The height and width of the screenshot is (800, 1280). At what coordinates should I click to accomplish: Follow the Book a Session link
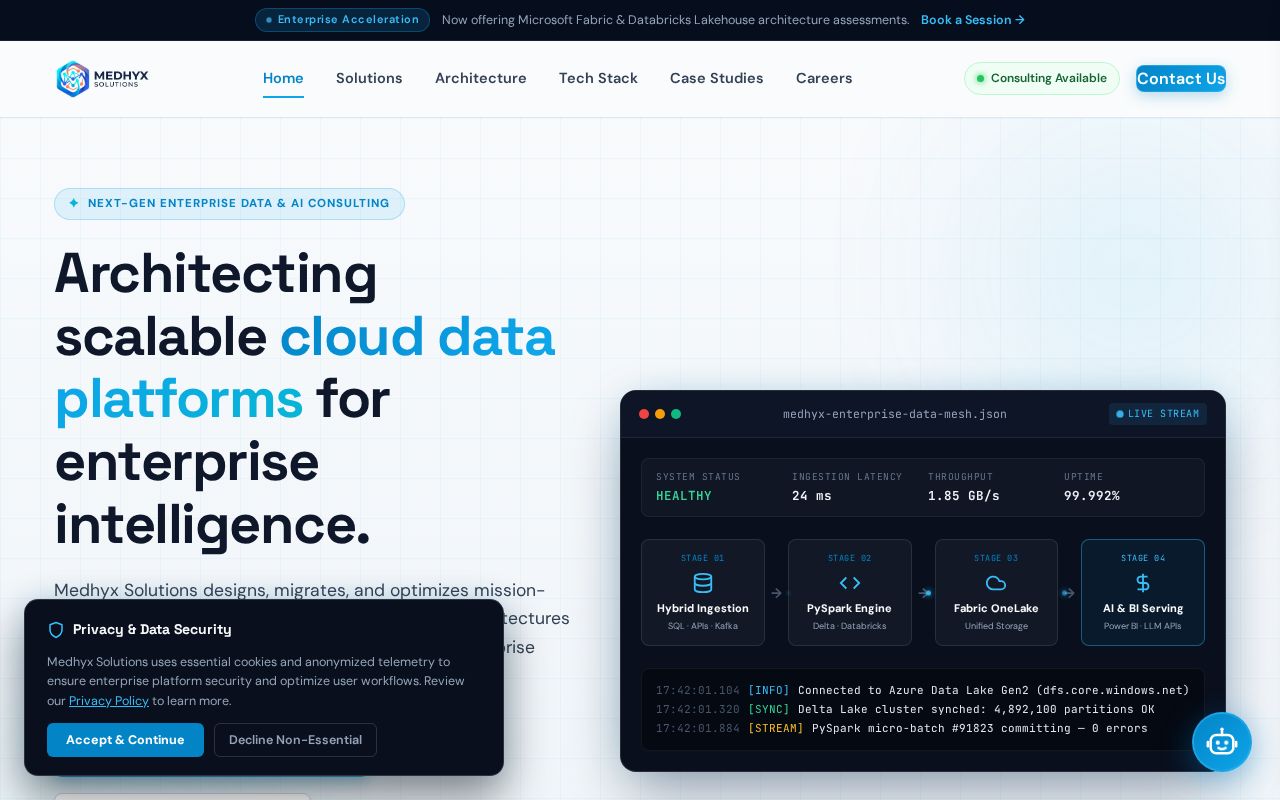tap(973, 20)
